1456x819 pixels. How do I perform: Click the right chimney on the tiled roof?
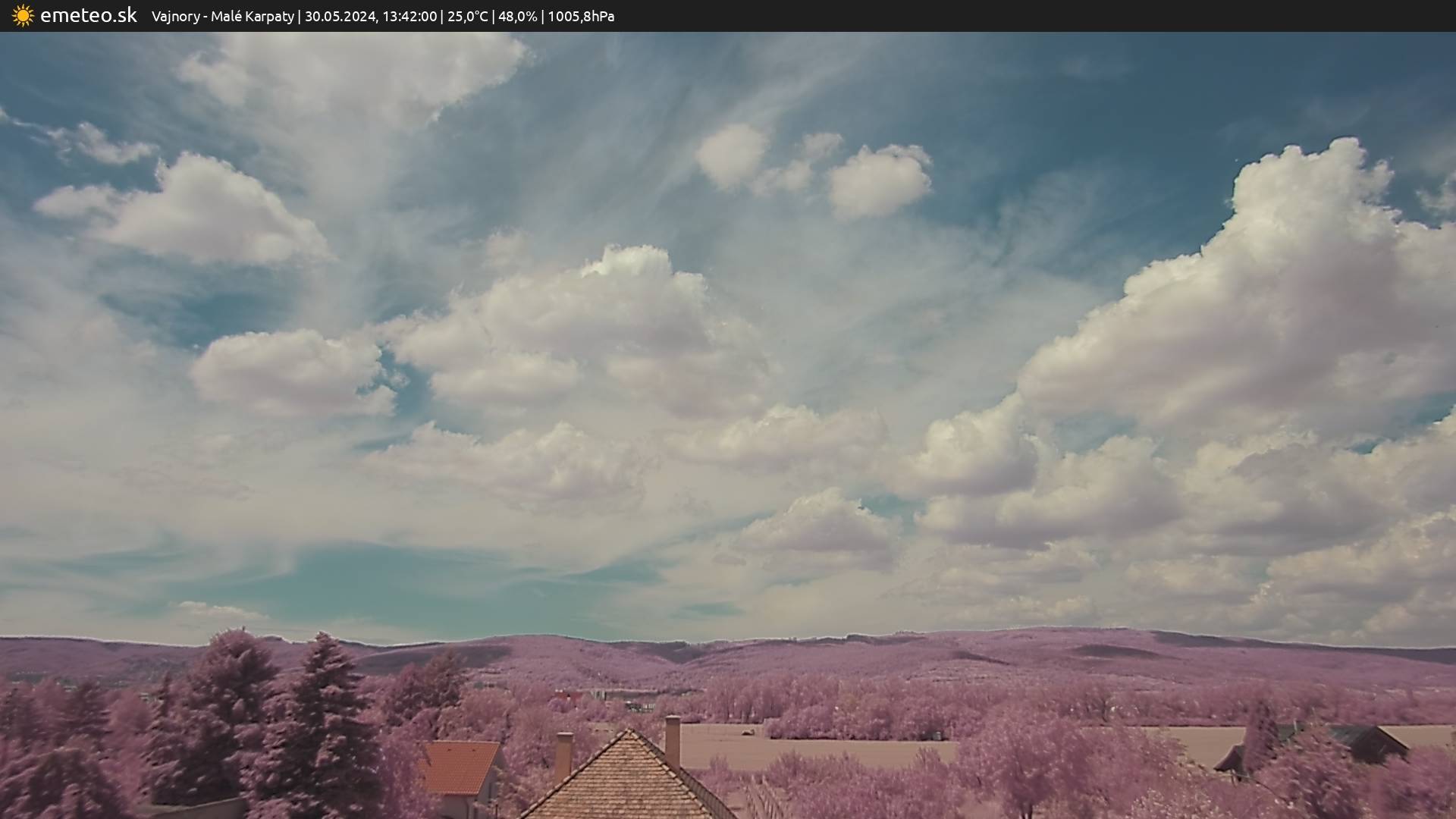click(x=672, y=741)
